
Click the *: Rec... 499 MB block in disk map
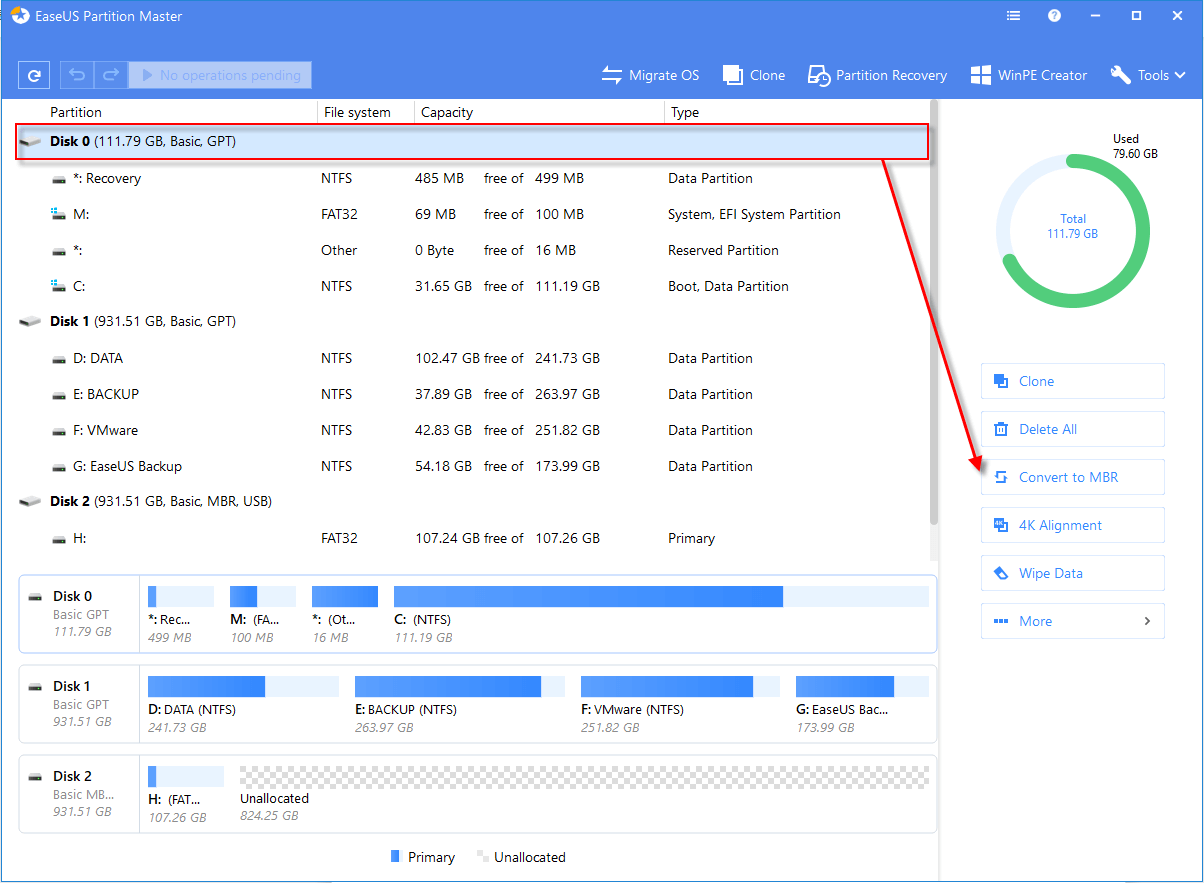pos(181,614)
